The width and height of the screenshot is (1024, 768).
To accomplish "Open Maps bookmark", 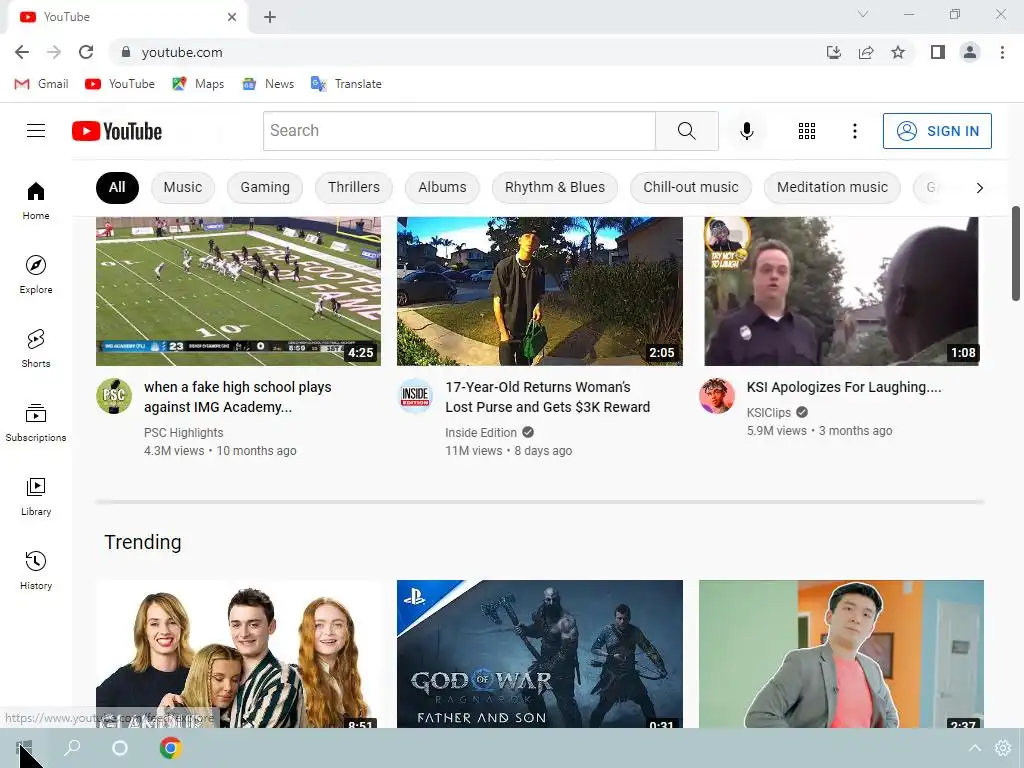I will click(198, 84).
